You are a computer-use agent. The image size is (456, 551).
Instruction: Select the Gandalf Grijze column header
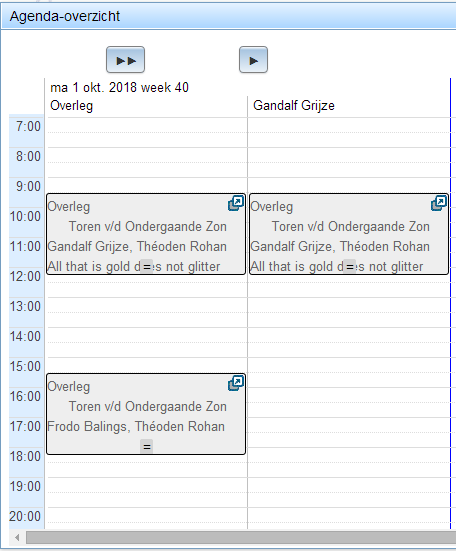[294, 105]
